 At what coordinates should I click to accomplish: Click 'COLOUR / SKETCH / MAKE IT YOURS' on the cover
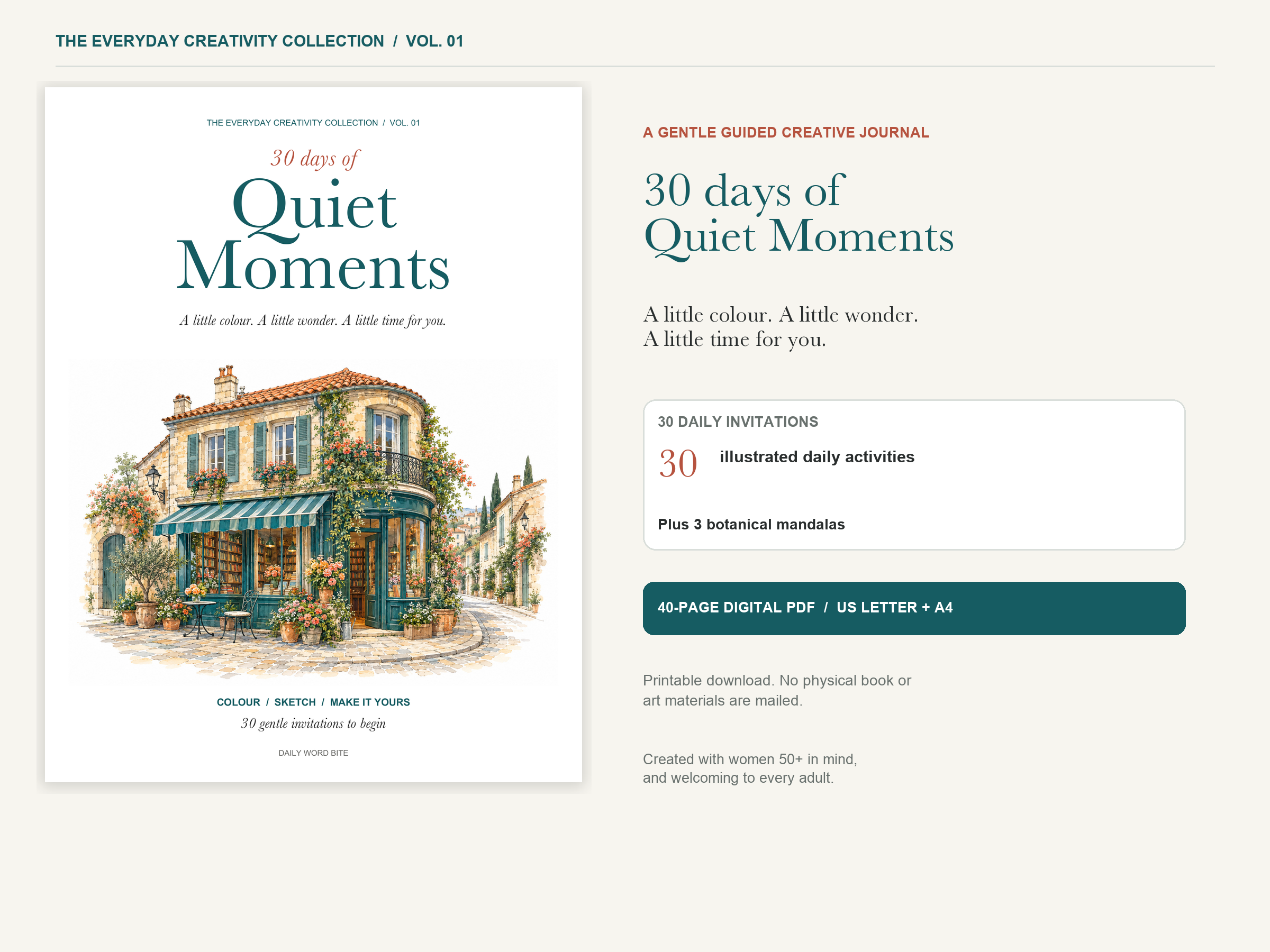click(313, 702)
